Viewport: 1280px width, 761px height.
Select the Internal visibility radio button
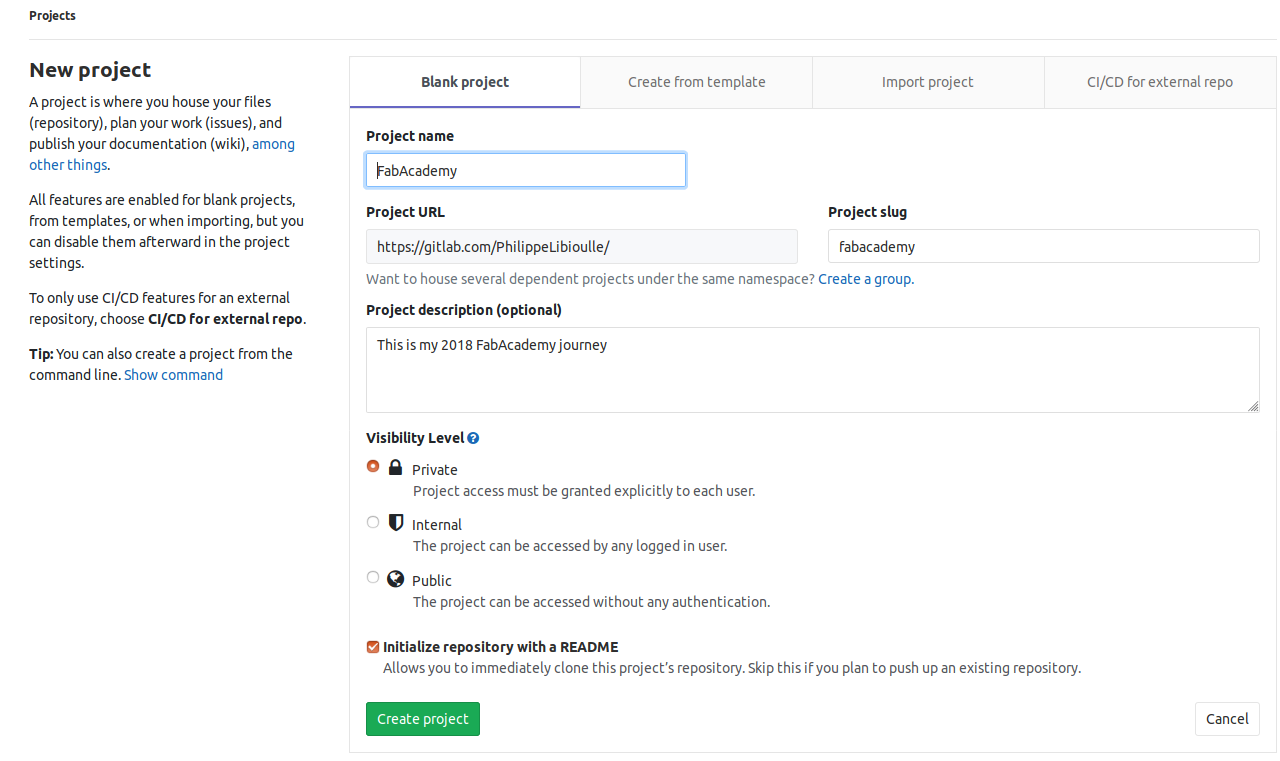[x=373, y=522]
